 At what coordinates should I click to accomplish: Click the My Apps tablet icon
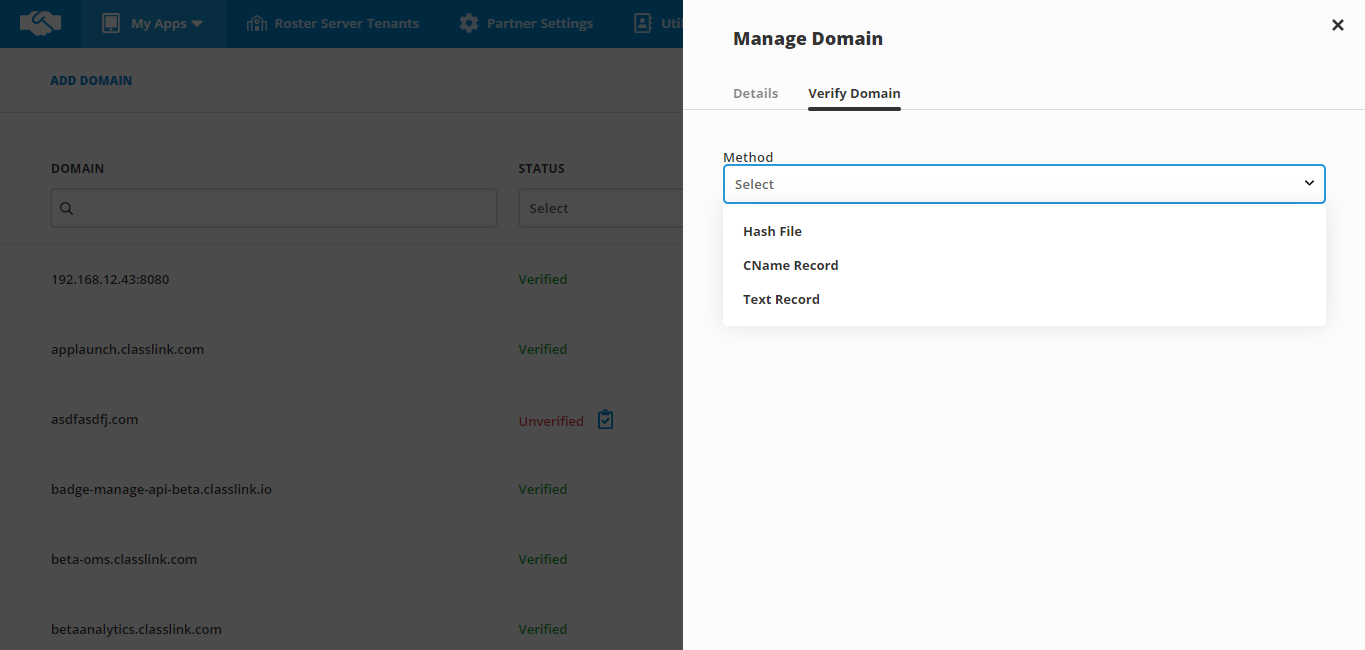pos(111,23)
